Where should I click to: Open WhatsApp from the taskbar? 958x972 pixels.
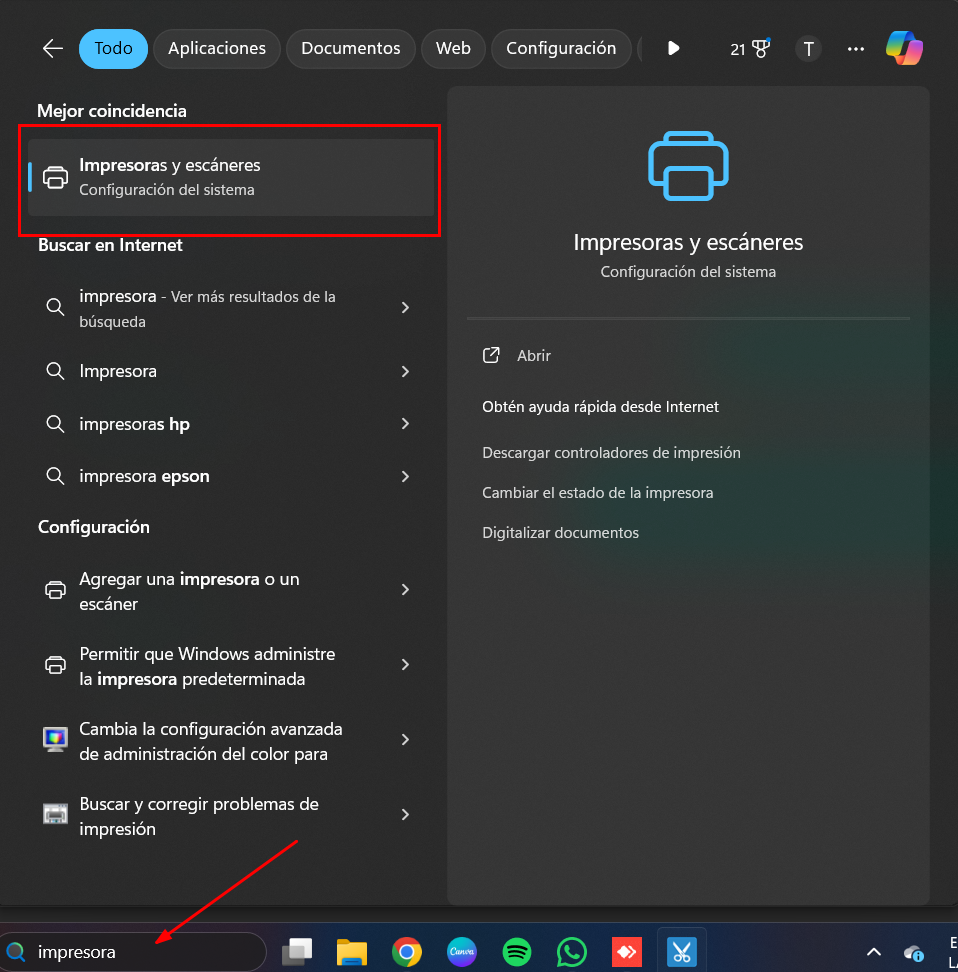point(571,952)
